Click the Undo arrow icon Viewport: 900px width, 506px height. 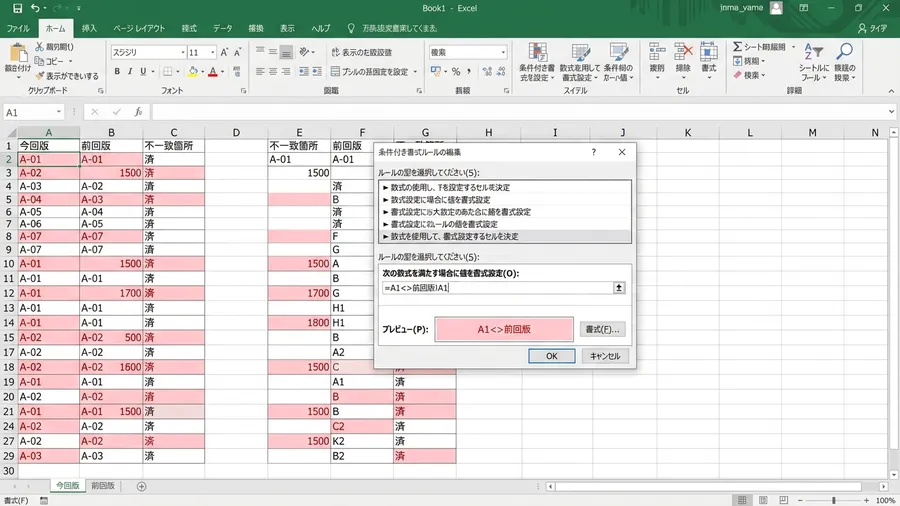click(36, 8)
